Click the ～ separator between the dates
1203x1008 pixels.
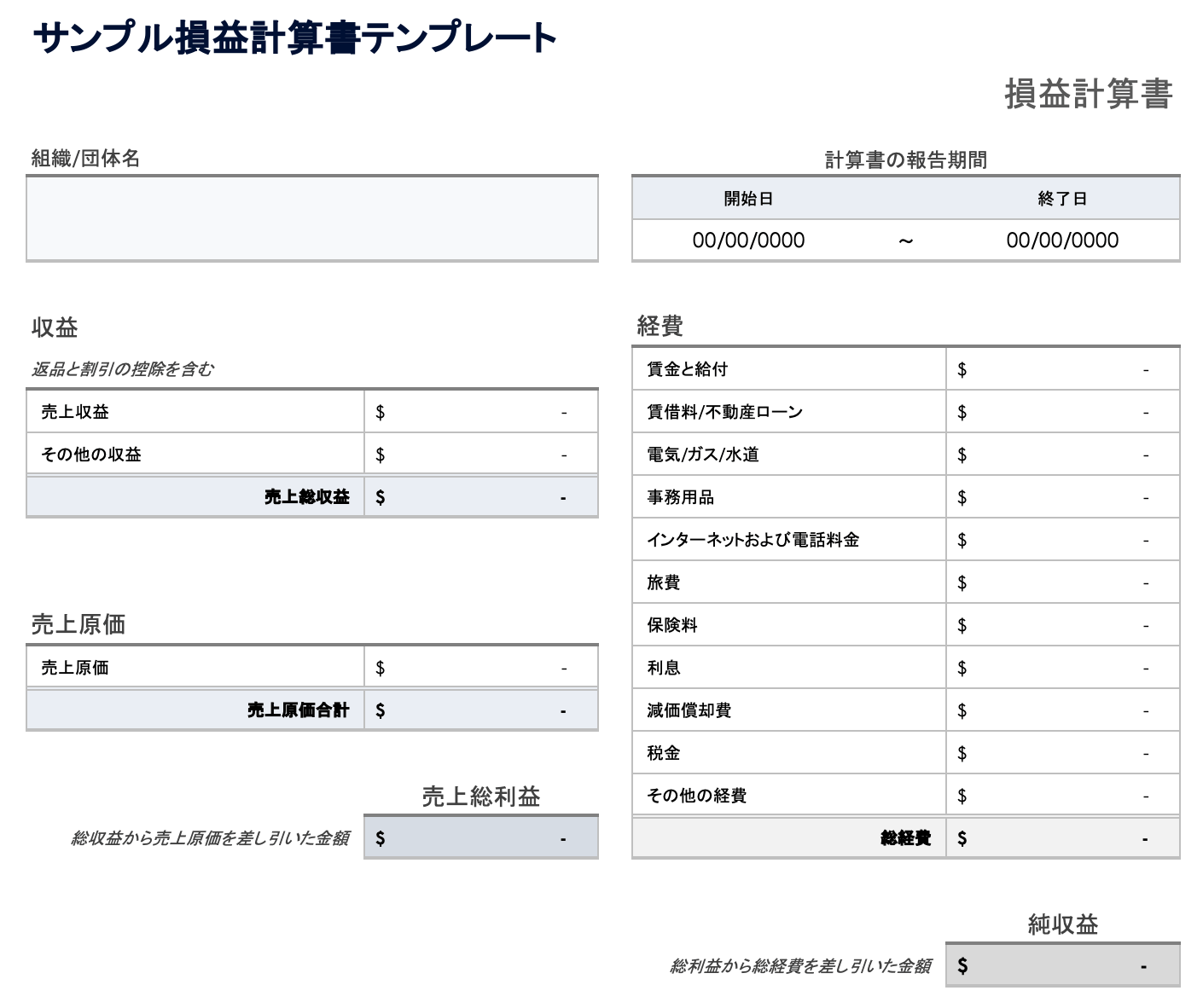click(906, 240)
